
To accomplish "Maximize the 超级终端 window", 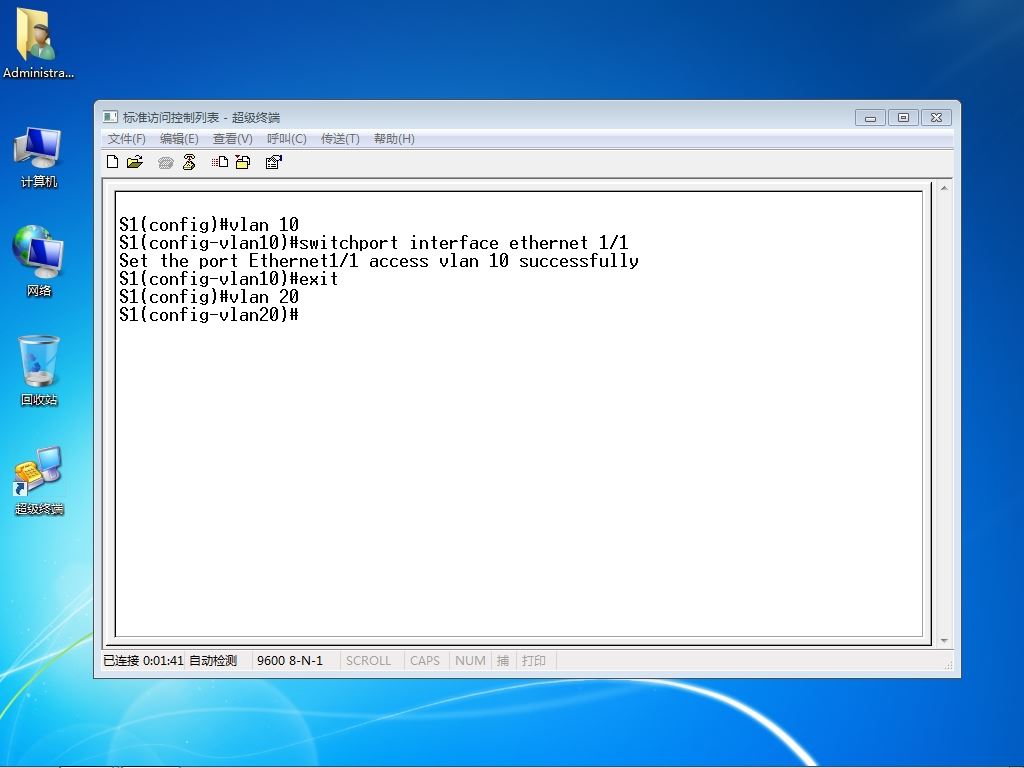I will point(903,118).
